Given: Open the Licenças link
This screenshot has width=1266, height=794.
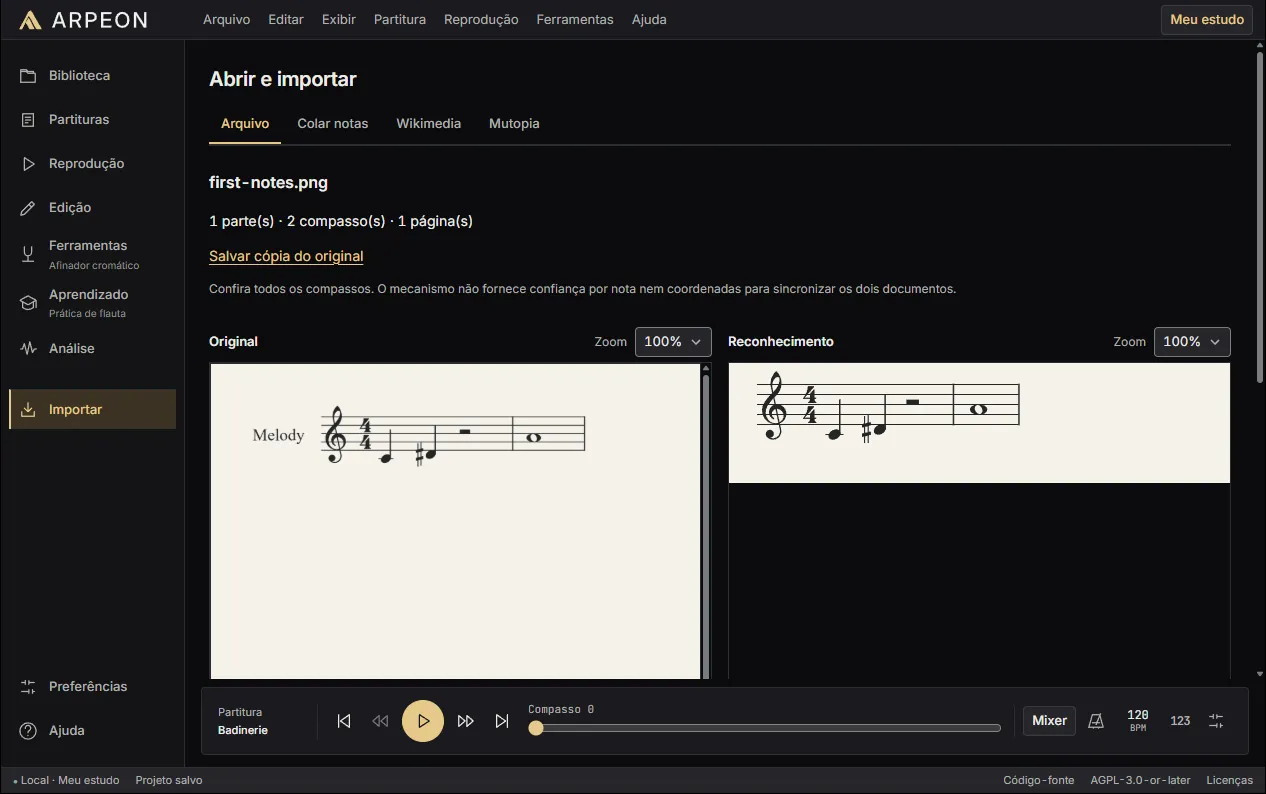Looking at the screenshot, I should click(1230, 781).
